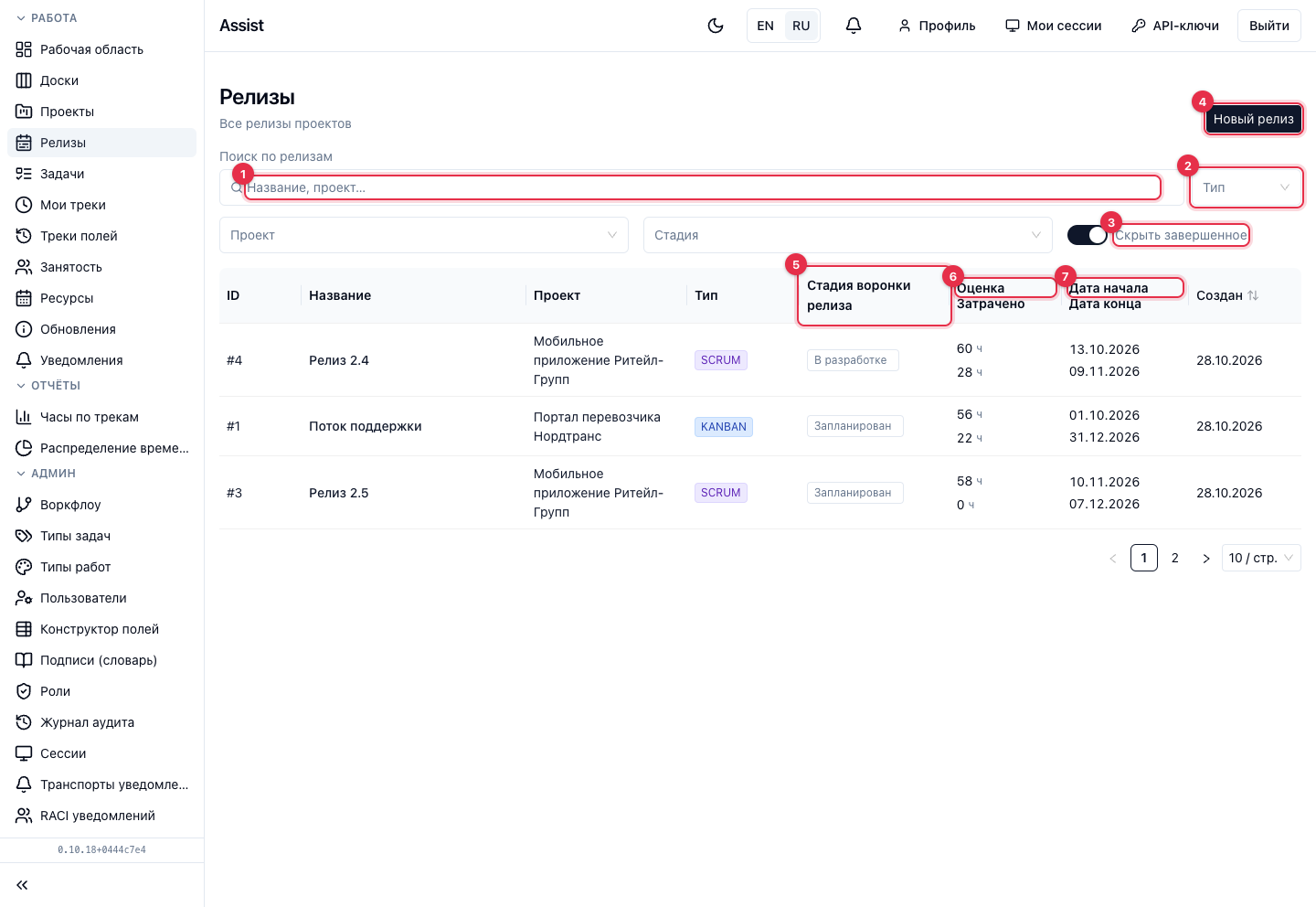Go to next page with the right arrow
Image resolution: width=1316 pixels, height=907 pixels.
pyautogui.click(x=1206, y=558)
